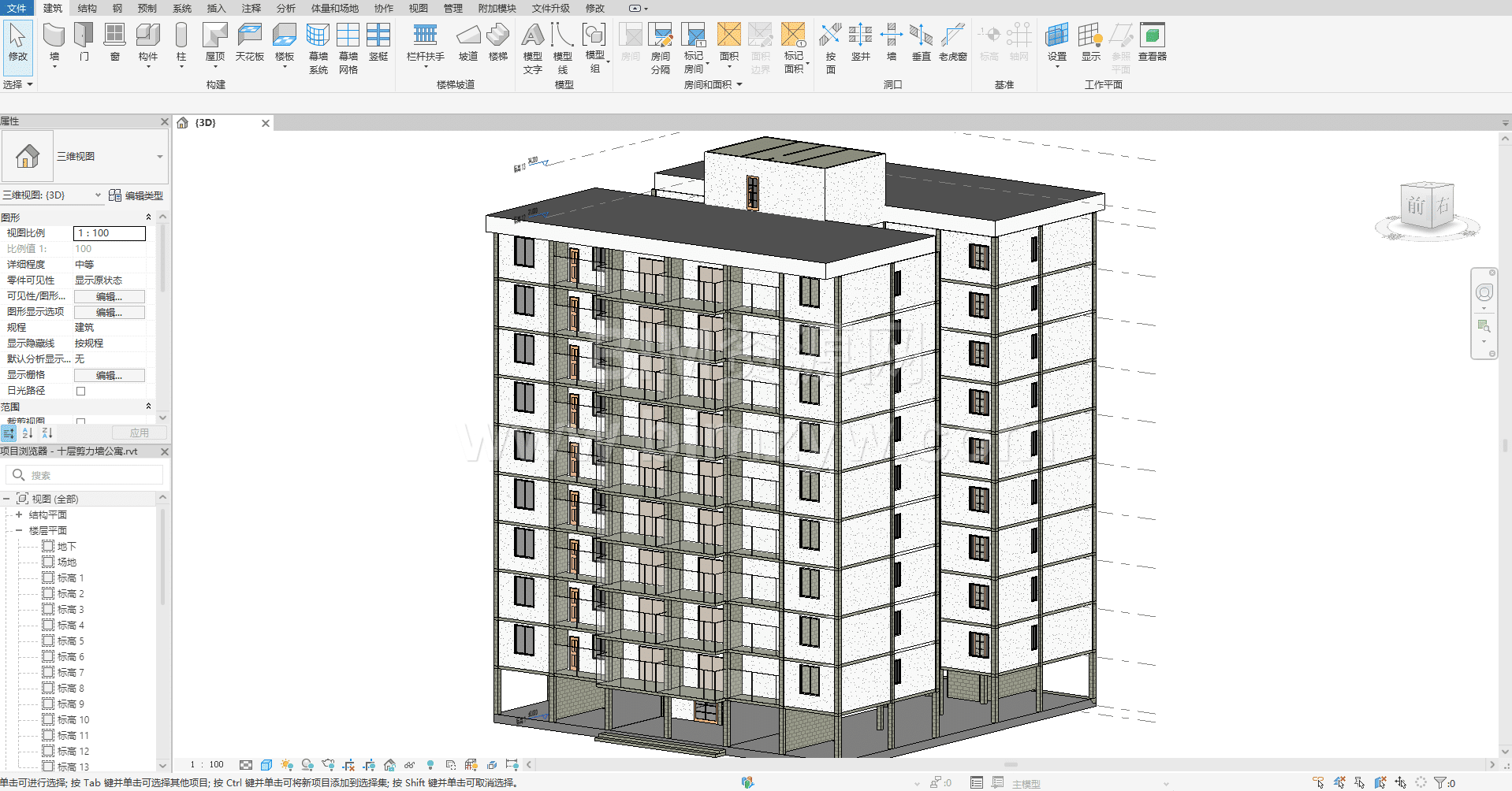This screenshot has height=791, width=1512.
Task: Open the 结构 ribbon tab
Action: pos(88,8)
